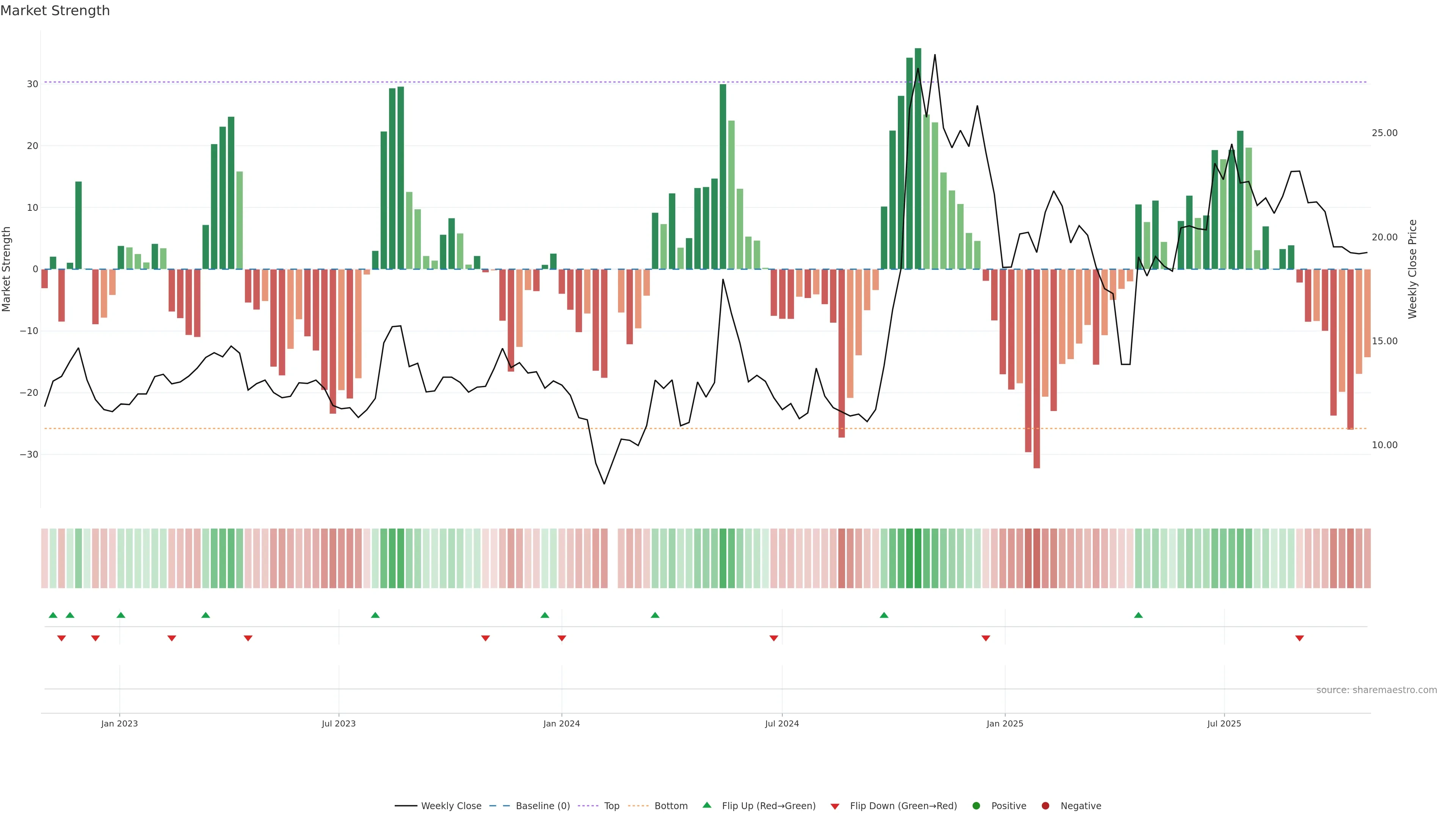Click the source: sharemaestro.com text

tap(1376, 690)
